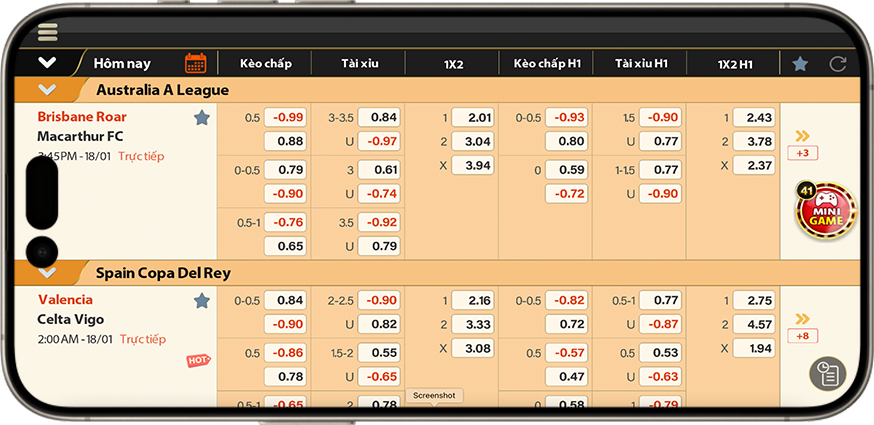Pick 1X2 odds 2.01 for Brisbane Roar

472,117
